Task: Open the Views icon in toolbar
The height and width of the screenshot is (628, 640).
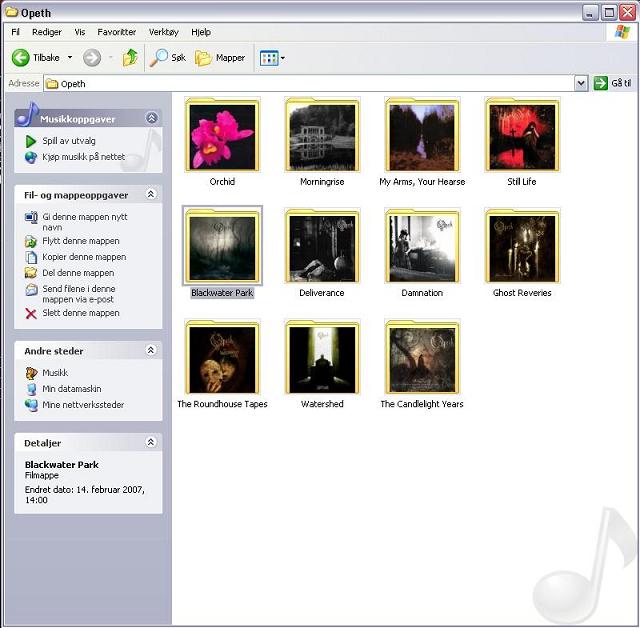Action: [269, 58]
